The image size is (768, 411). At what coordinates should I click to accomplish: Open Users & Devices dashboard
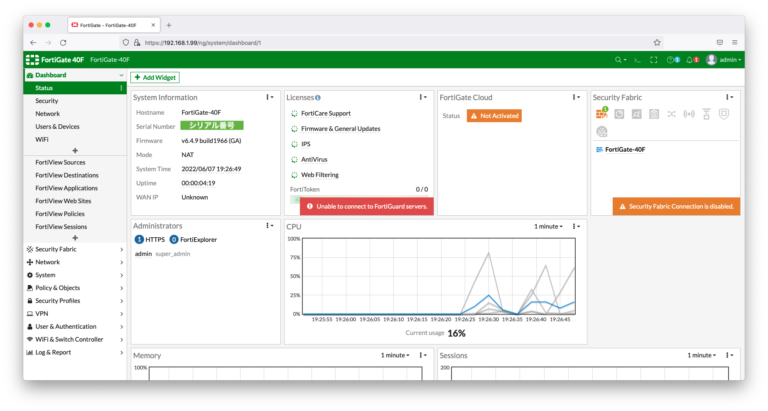click(75, 126)
